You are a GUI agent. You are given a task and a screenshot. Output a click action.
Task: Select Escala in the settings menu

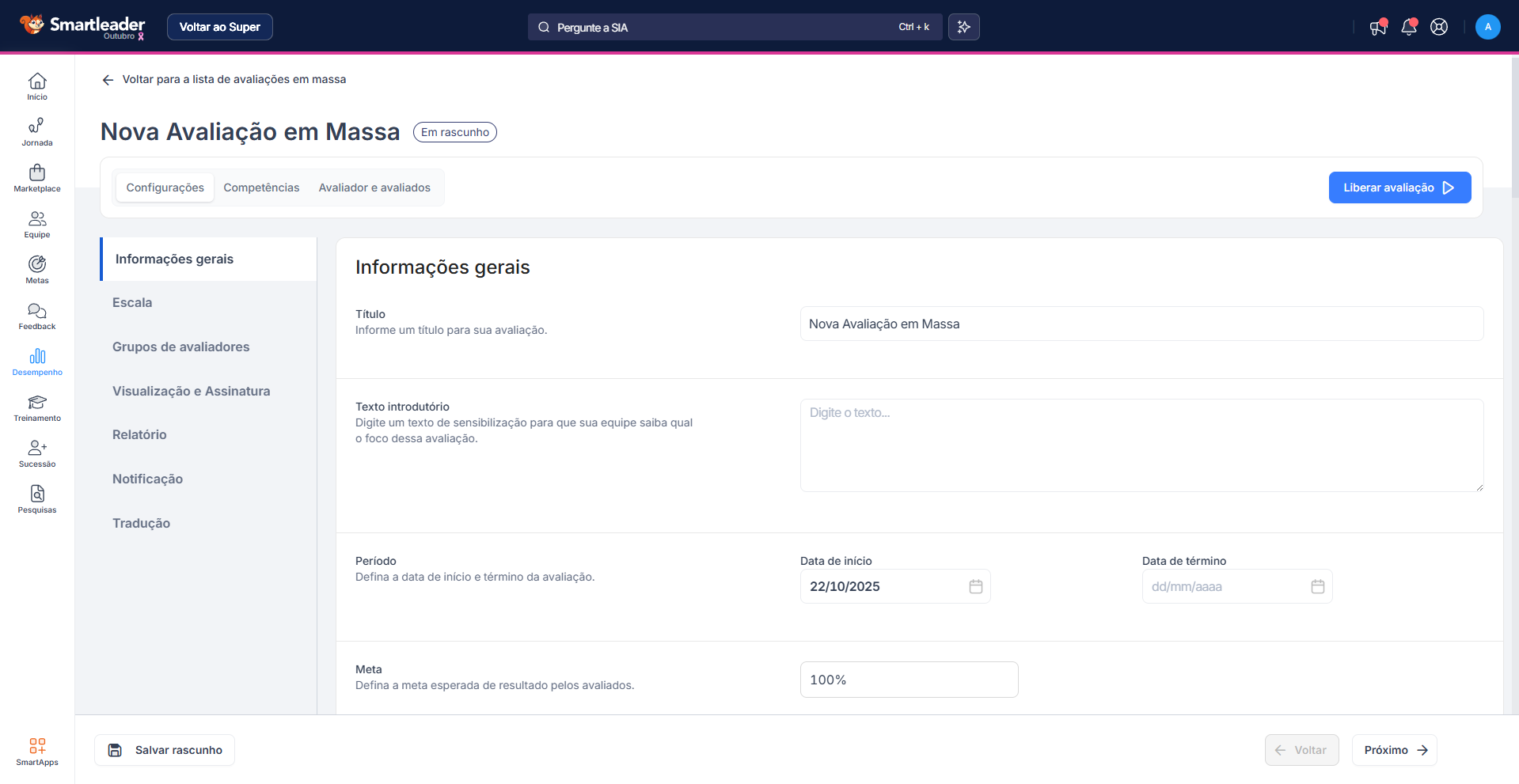[x=132, y=302]
